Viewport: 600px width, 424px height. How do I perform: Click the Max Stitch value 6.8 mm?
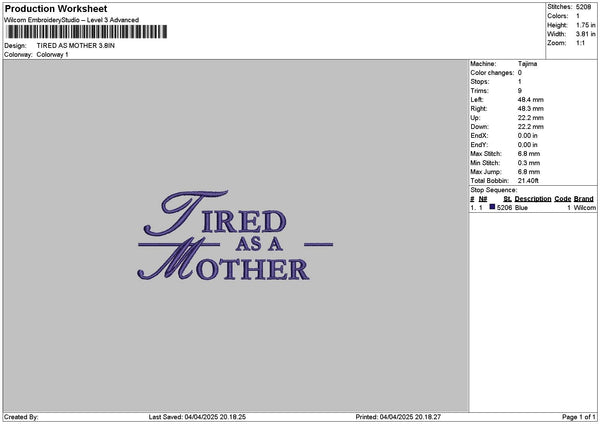[x=529, y=154]
